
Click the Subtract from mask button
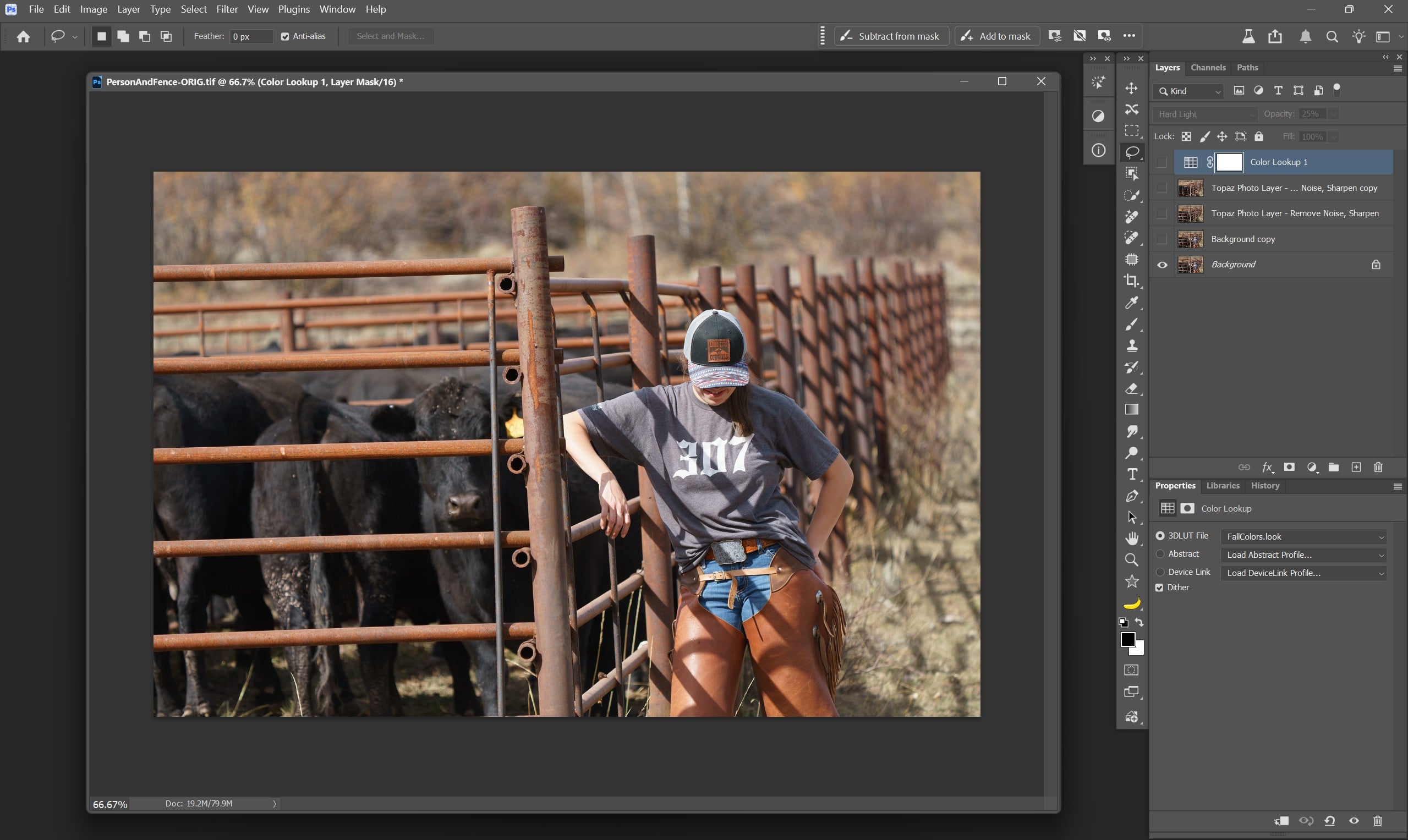coord(891,36)
